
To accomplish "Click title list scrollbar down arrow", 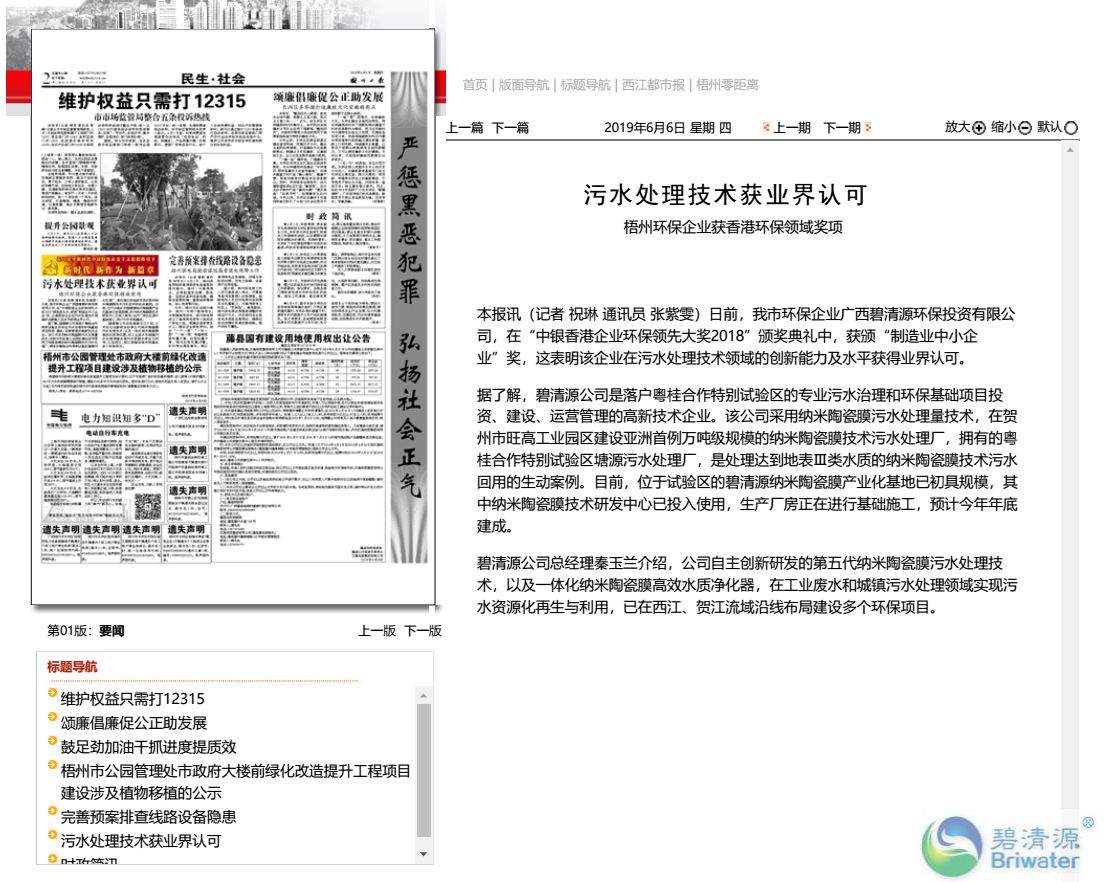I will (x=424, y=854).
